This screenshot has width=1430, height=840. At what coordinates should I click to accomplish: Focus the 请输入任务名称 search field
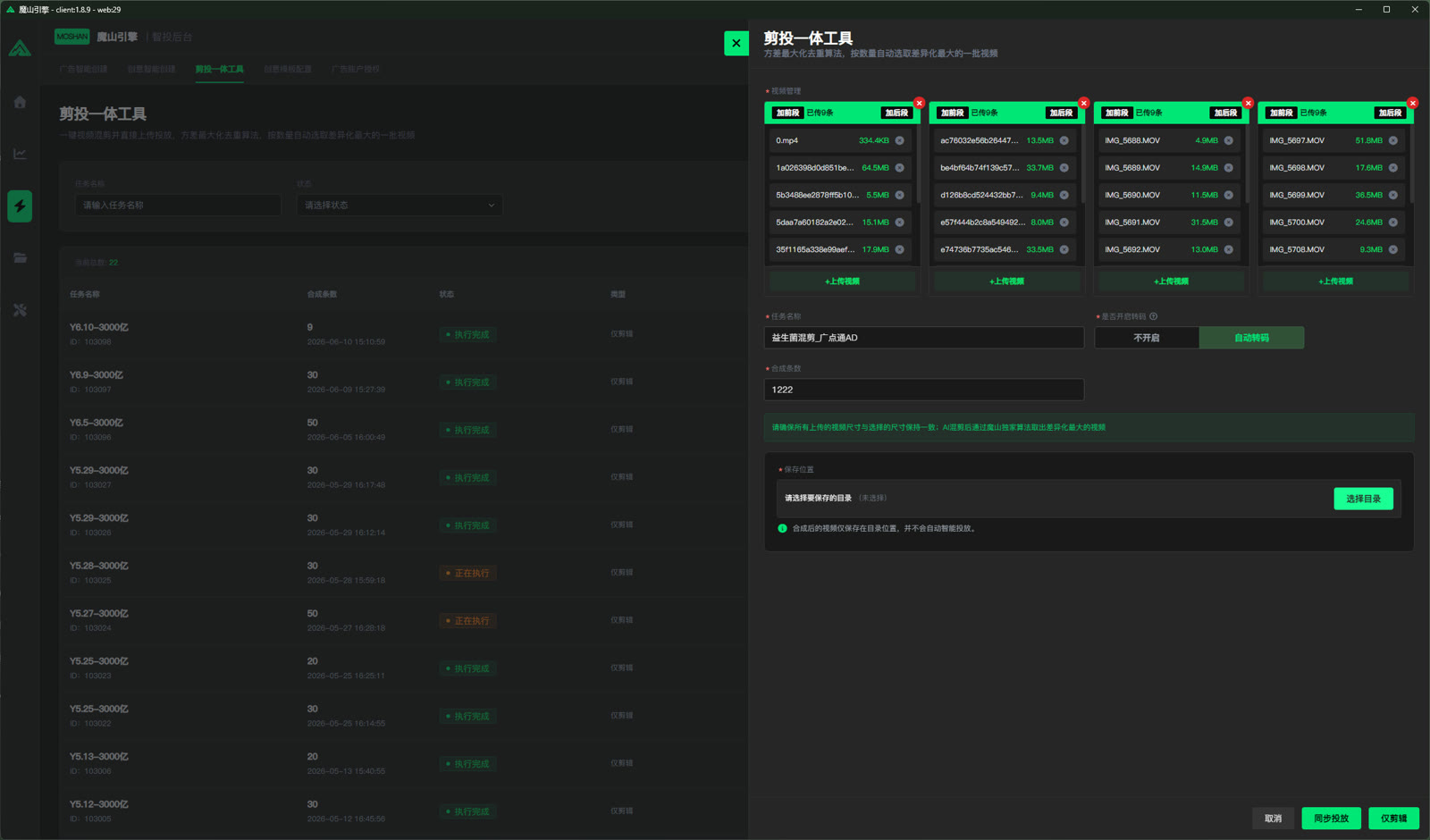tap(178, 206)
